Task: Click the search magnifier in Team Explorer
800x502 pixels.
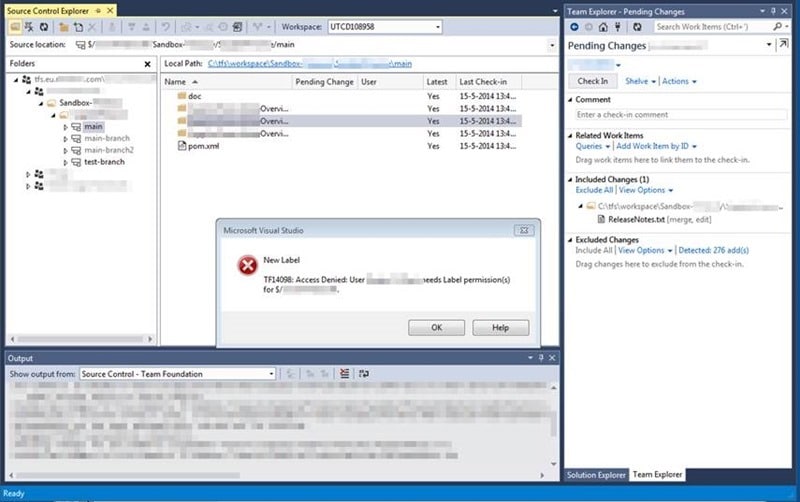Action: [x=778, y=27]
